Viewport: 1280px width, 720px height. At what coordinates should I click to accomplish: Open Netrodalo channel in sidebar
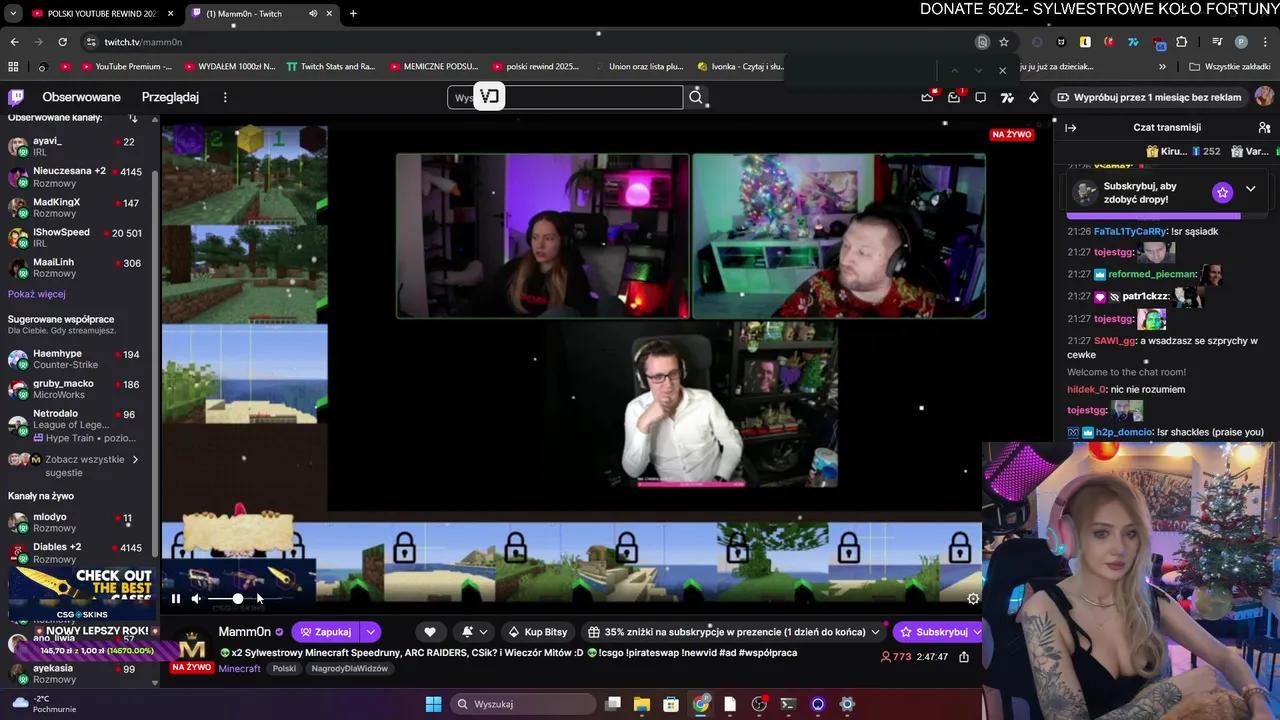pos(78,424)
